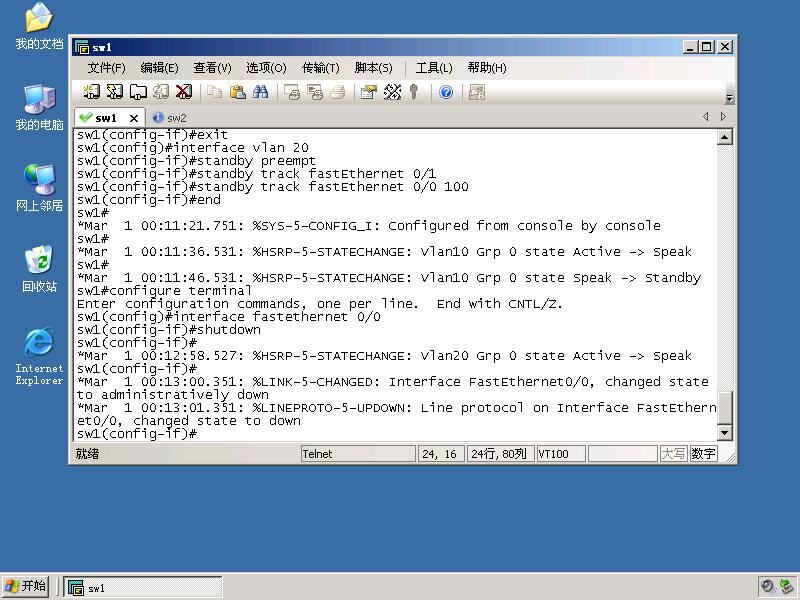Click the VT100 status field
The width and height of the screenshot is (800, 600).
pos(561,454)
